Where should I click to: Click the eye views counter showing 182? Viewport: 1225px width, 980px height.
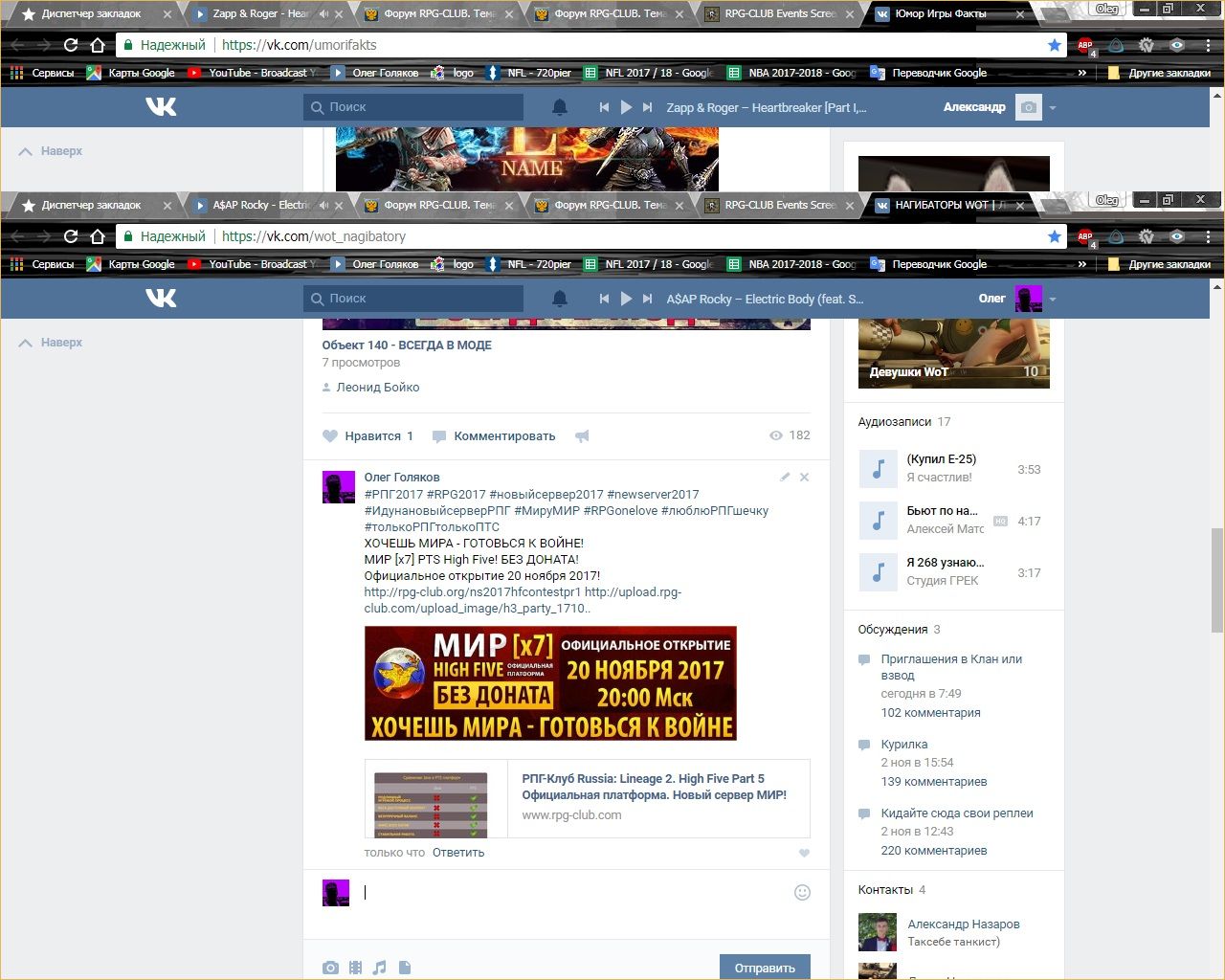[790, 435]
